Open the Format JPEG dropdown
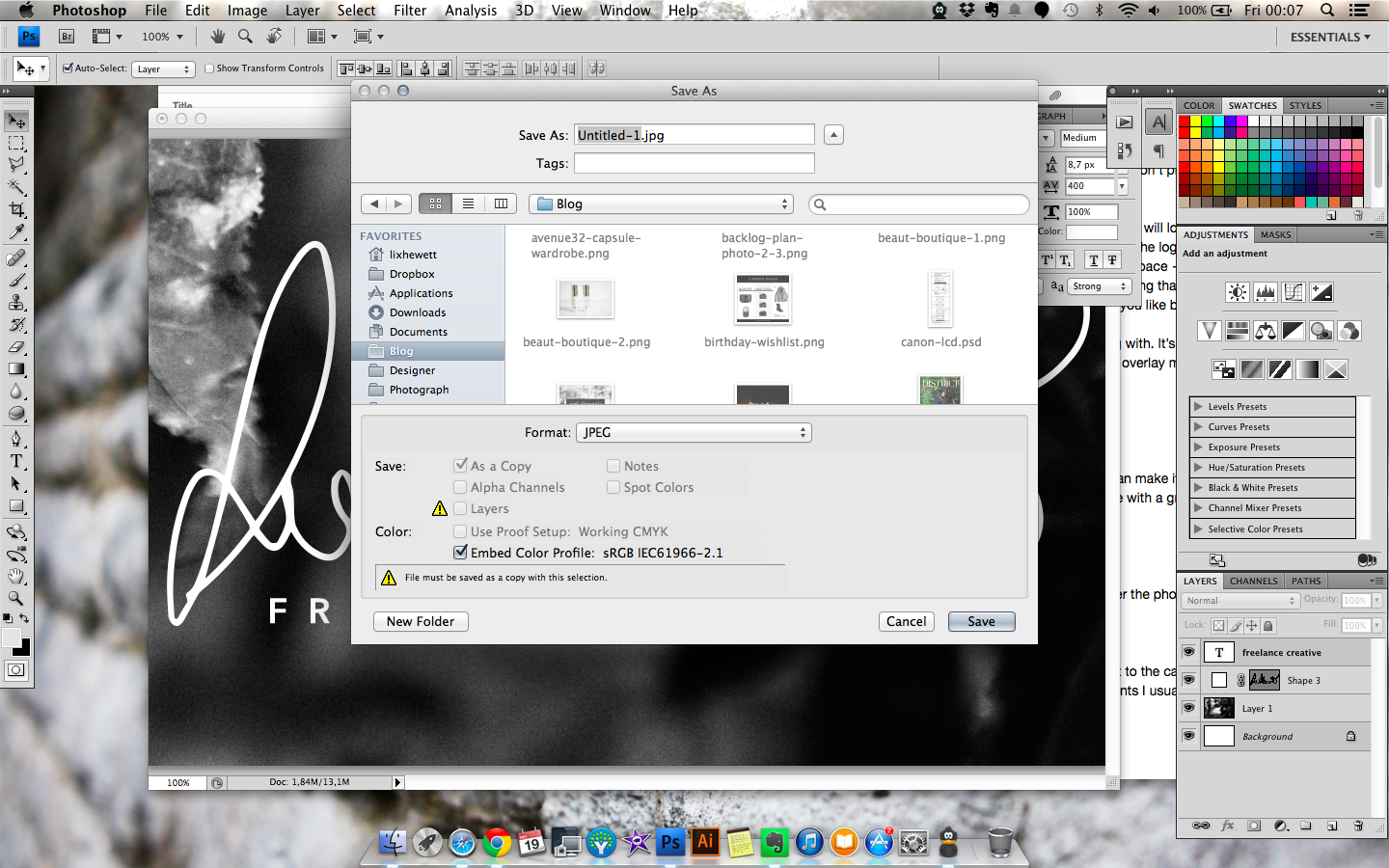The image size is (1389, 868). (x=694, y=432)
